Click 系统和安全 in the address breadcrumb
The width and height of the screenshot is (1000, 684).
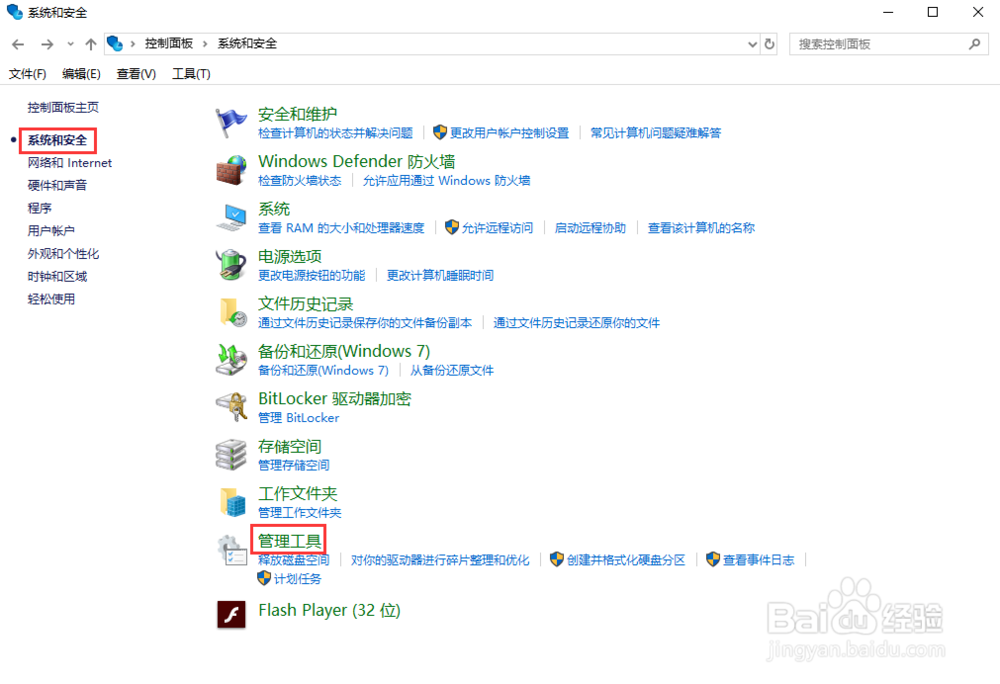[x=247, y=43]
